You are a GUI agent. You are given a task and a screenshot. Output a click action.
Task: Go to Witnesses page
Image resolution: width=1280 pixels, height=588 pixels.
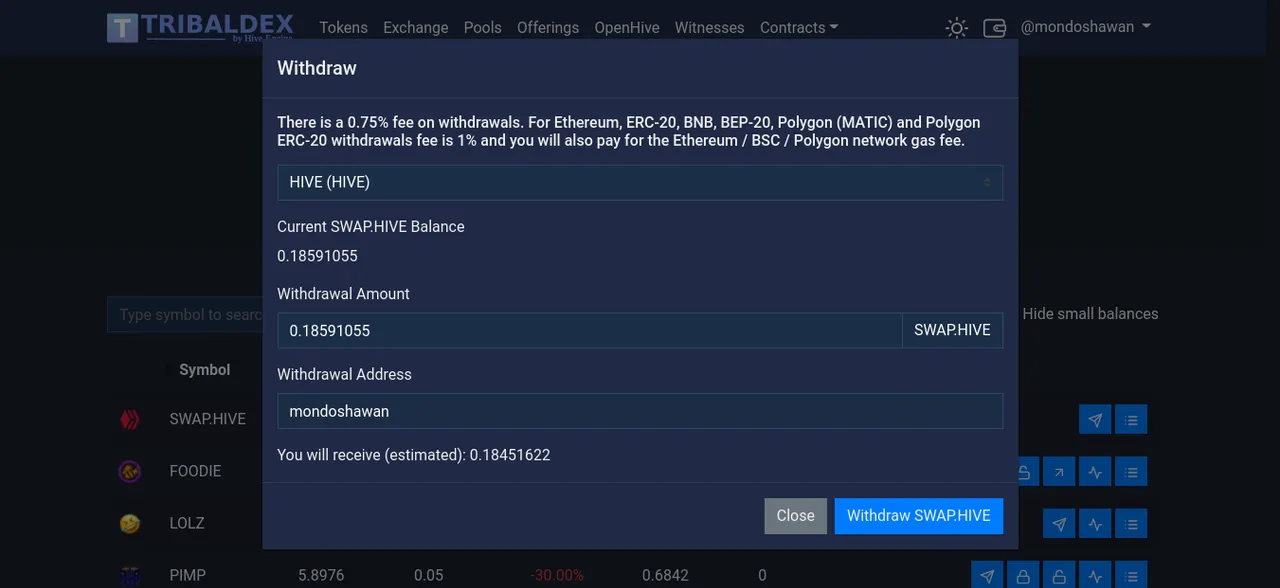tap(709, 28)
